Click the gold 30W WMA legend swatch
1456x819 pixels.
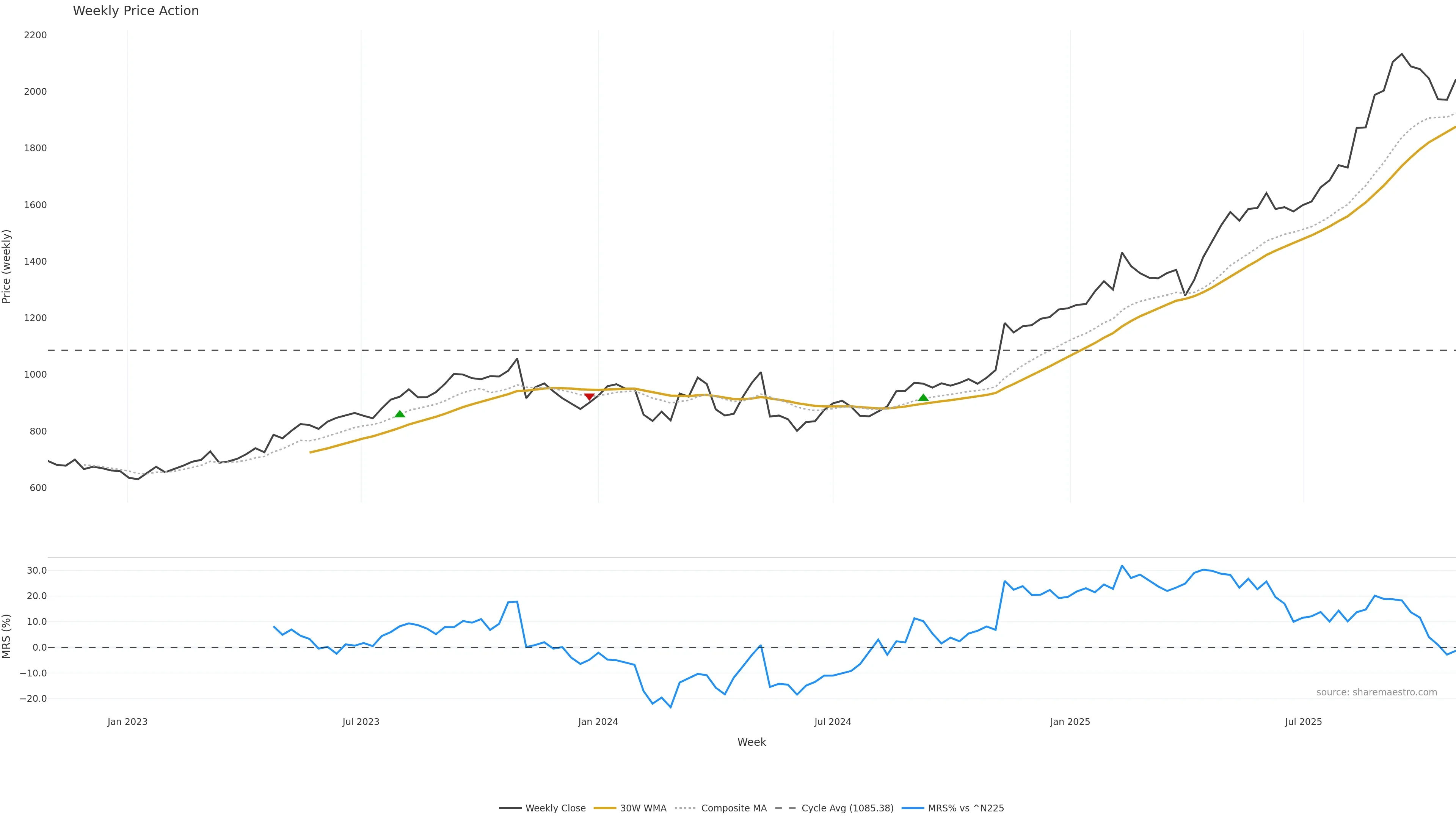pyautogui.click(x=604, y=808)
